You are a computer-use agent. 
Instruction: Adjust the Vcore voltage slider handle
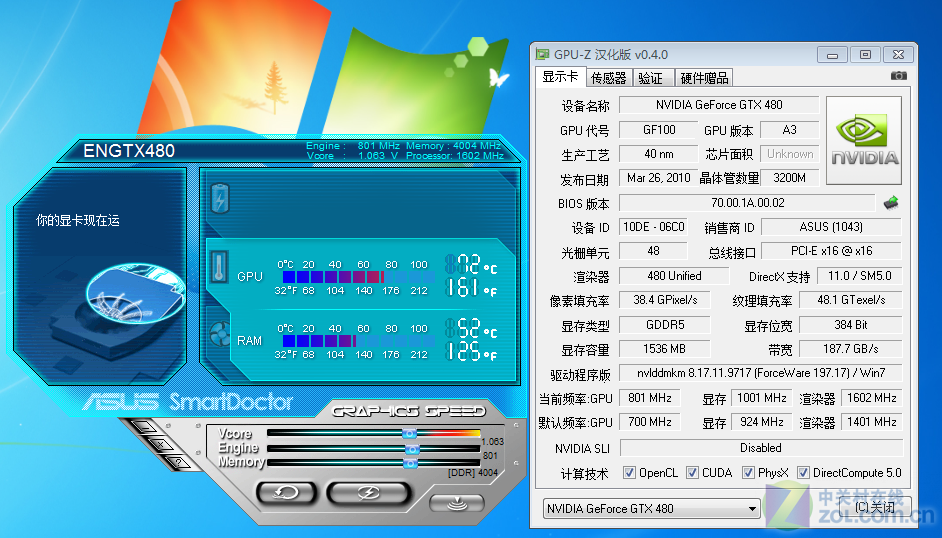pyautogui.click(x=409, y=433)
